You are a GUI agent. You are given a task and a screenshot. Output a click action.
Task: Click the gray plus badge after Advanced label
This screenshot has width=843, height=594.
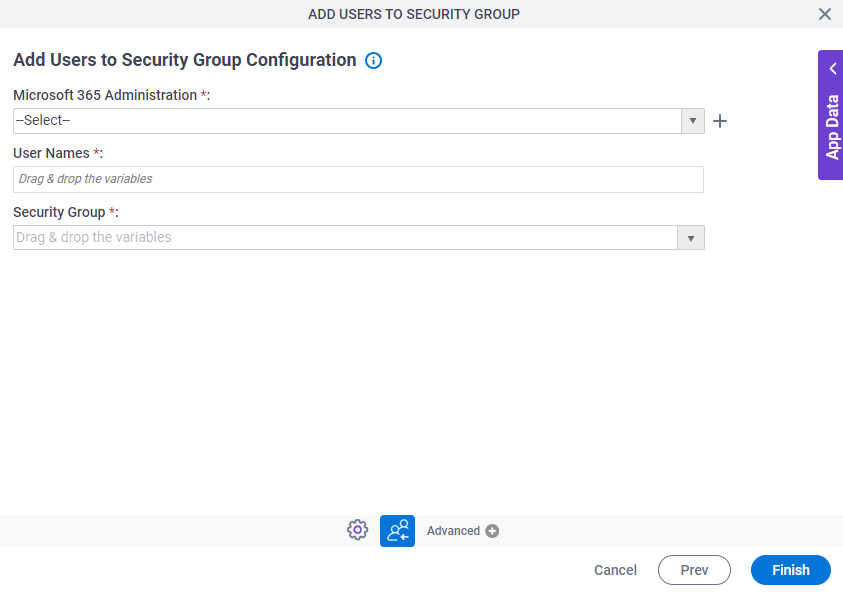491,530
